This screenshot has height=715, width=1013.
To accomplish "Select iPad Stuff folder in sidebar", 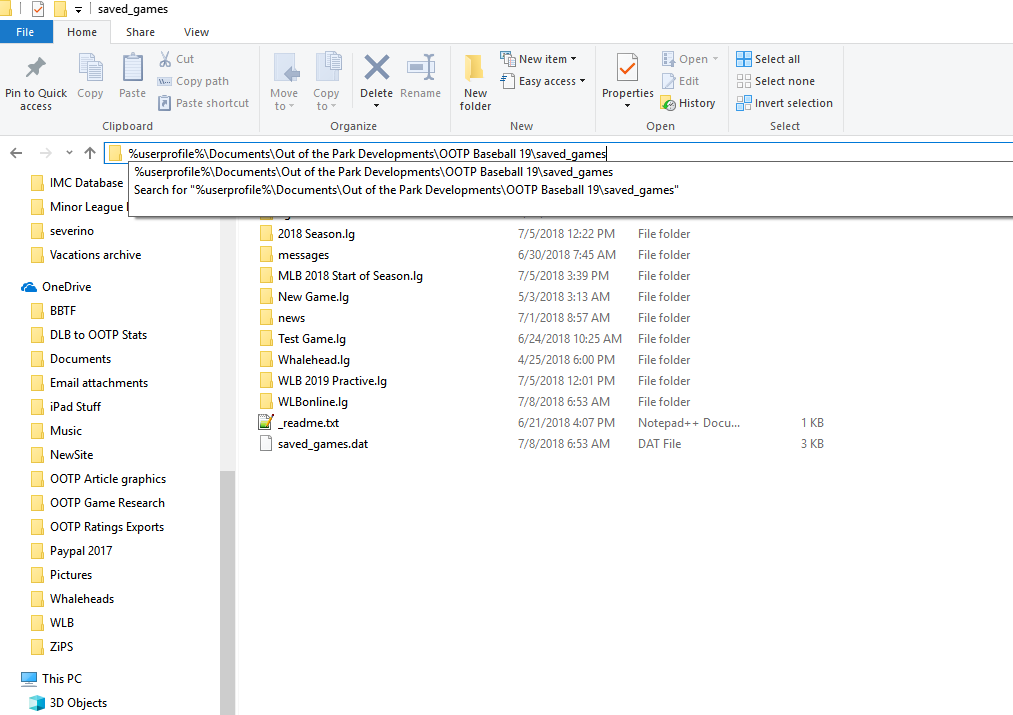I will coord(67,407).
